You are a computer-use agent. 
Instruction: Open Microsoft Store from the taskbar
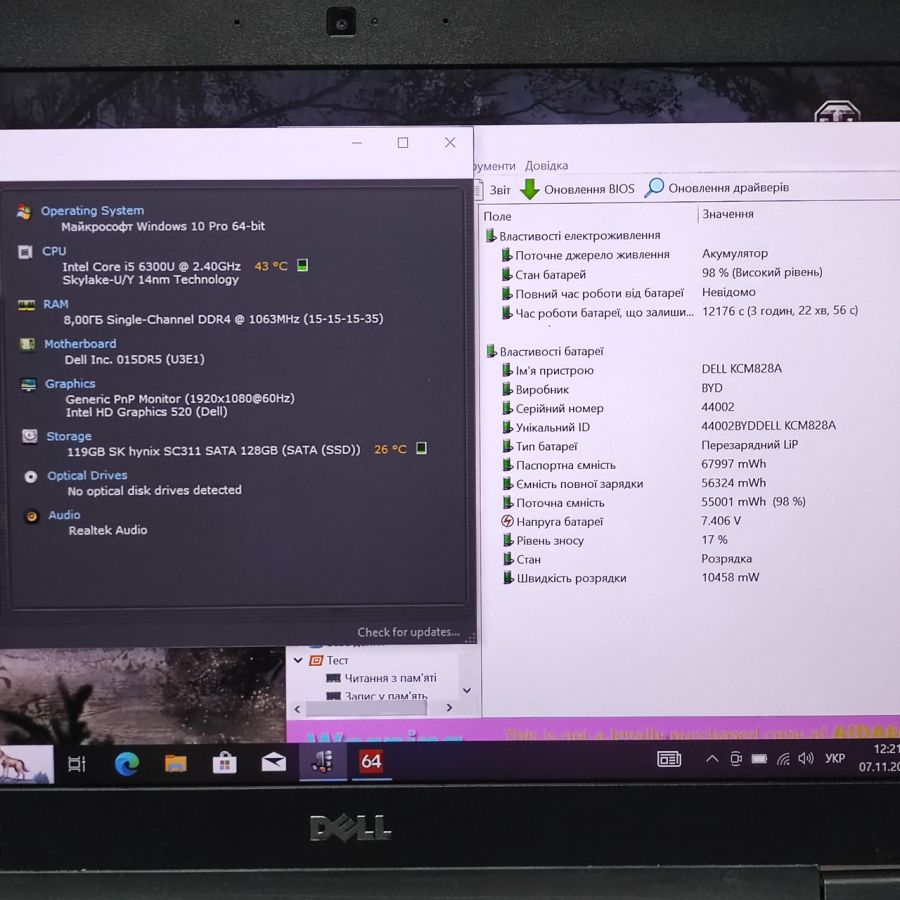(x=224, y=763)
